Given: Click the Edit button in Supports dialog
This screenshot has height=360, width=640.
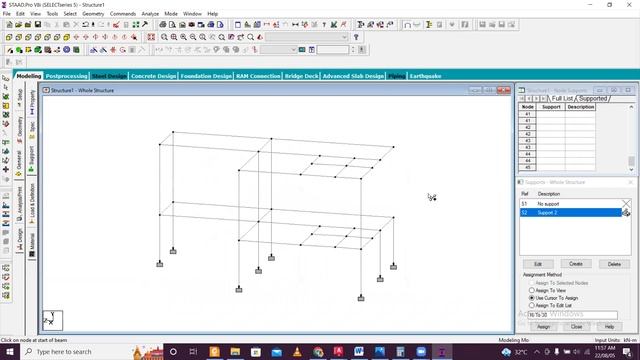Looking at the screenshot, I should coord(538,264).
